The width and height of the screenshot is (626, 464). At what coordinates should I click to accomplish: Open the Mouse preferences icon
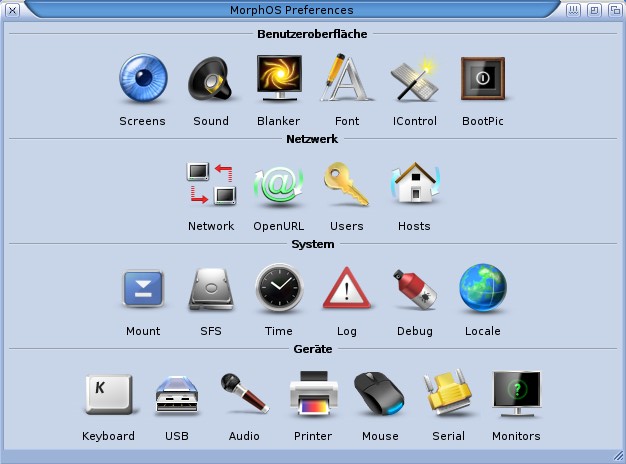(x=380, y=394)
